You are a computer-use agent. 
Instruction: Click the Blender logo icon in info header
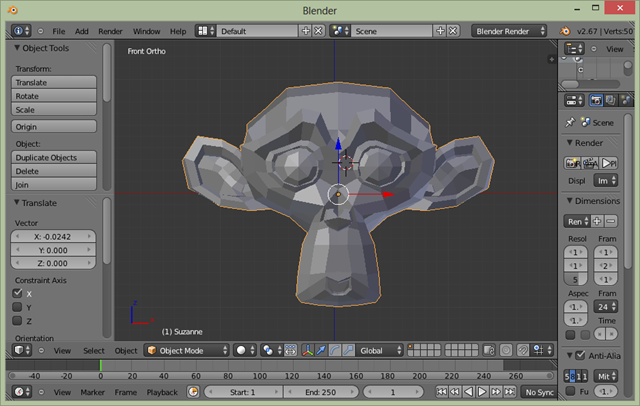coord(565,31)
